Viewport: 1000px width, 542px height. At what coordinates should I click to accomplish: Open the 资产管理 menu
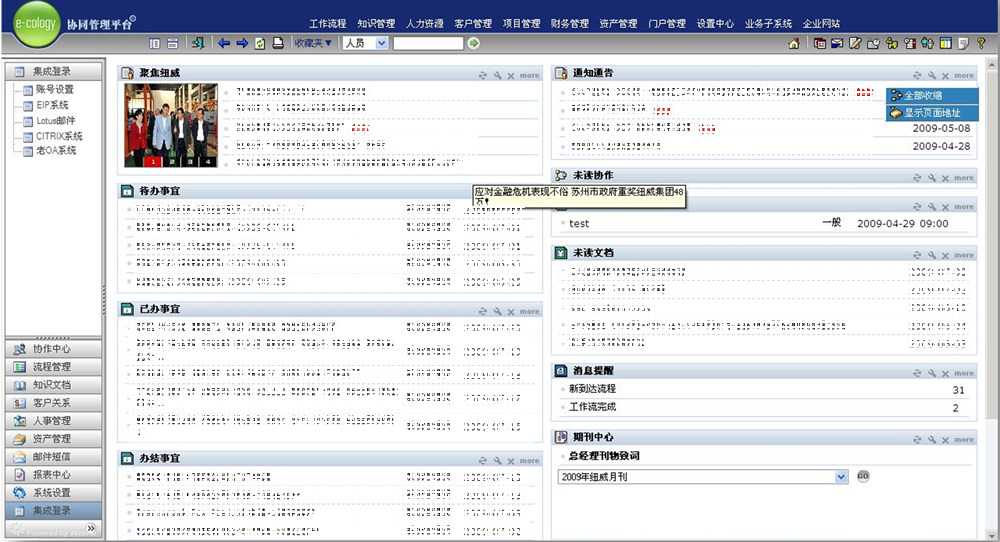pyautogui.click(x=619, y=24)
